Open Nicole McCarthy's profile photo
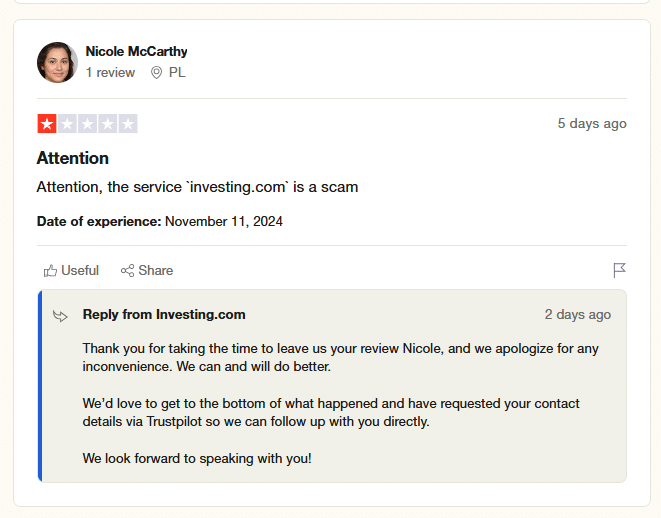The height and width of the screenshot is (518, 661). 57,62
